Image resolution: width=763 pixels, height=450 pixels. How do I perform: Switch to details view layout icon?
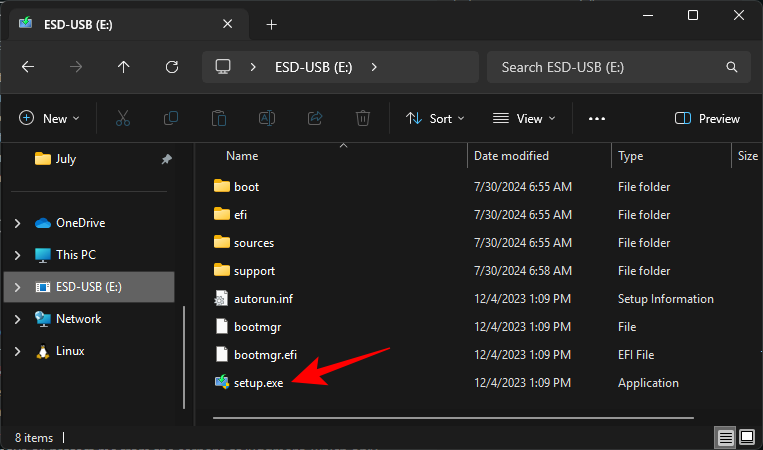click(723, 438)
